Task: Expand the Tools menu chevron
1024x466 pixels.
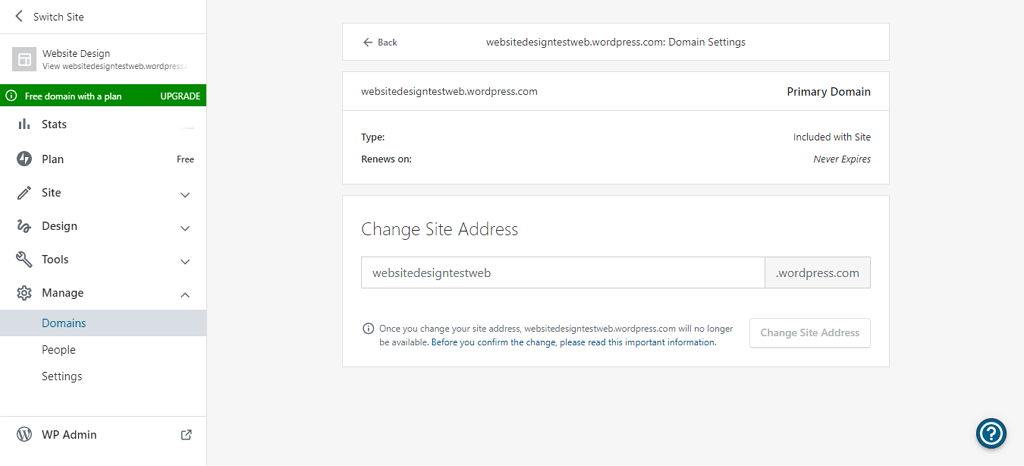Action: [185, 261]
